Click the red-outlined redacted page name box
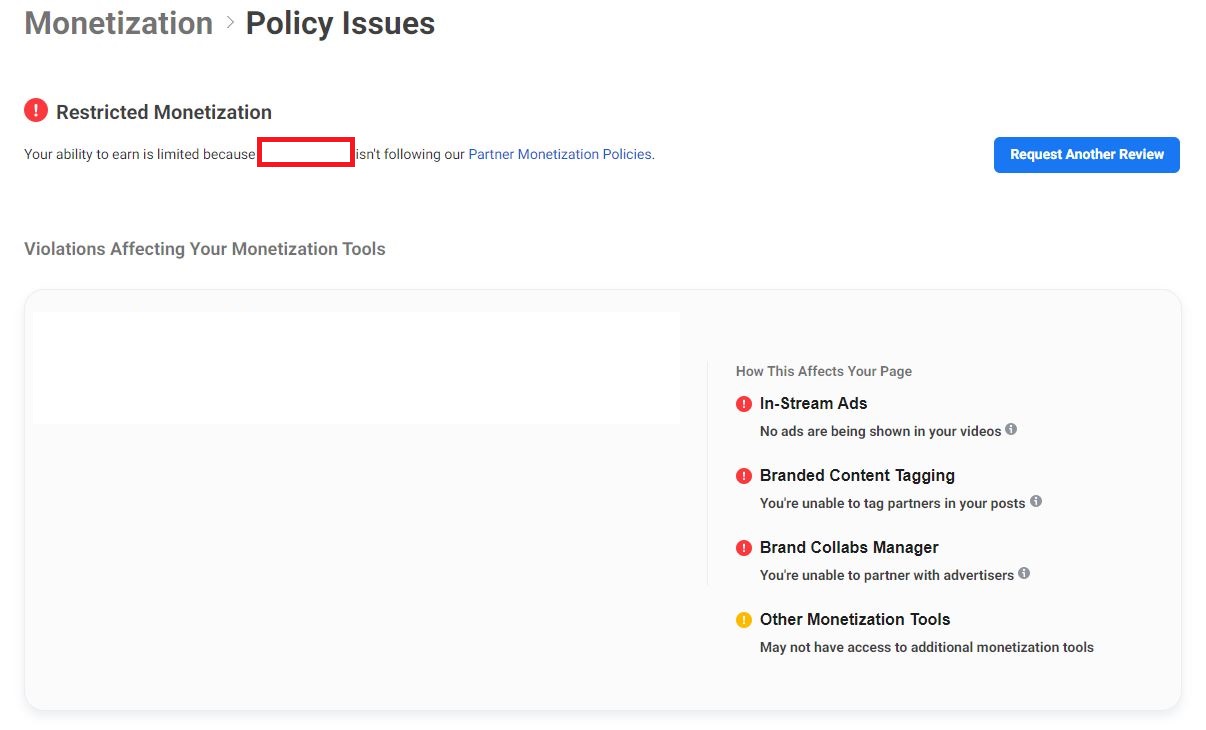 (x=306, y=153)
